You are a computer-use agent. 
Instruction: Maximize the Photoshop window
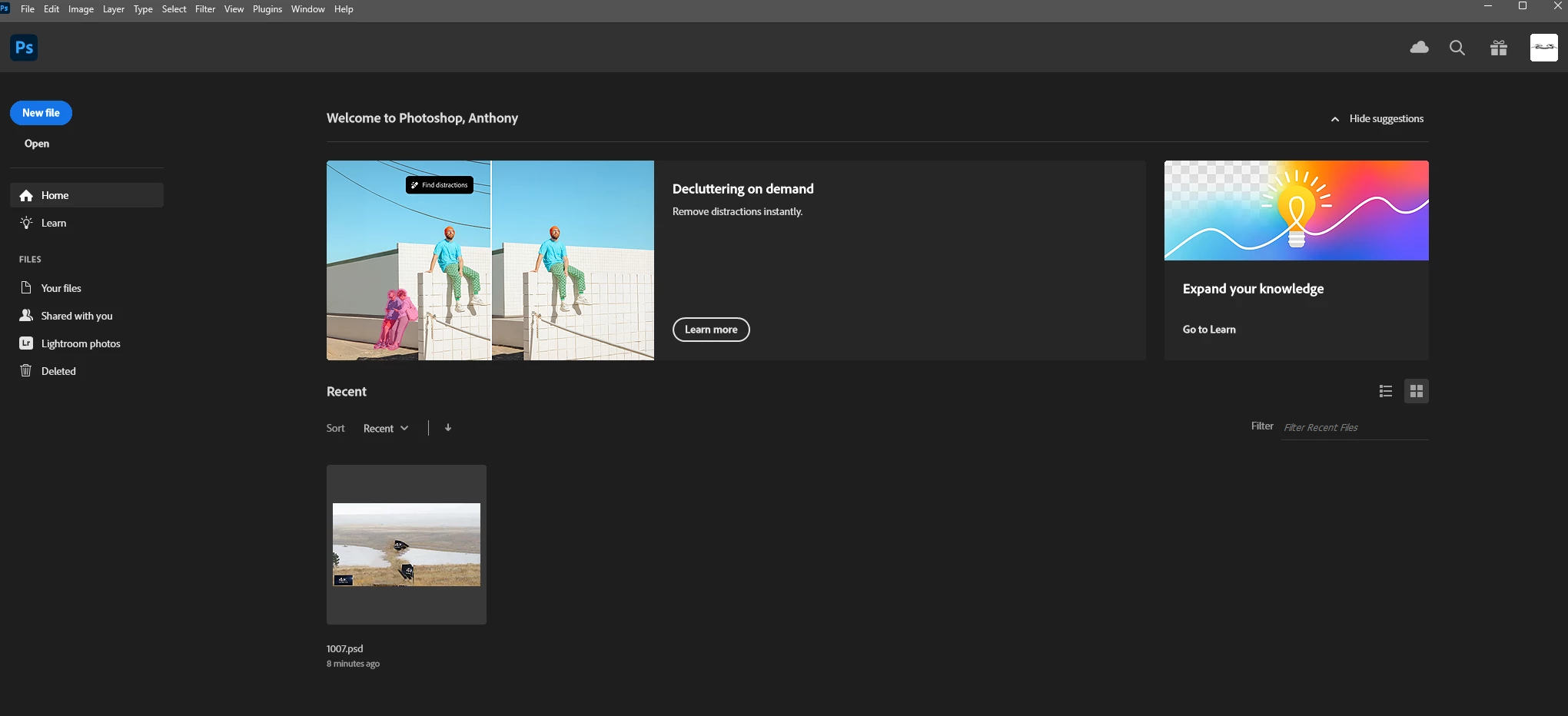(x=1523, y=6)
